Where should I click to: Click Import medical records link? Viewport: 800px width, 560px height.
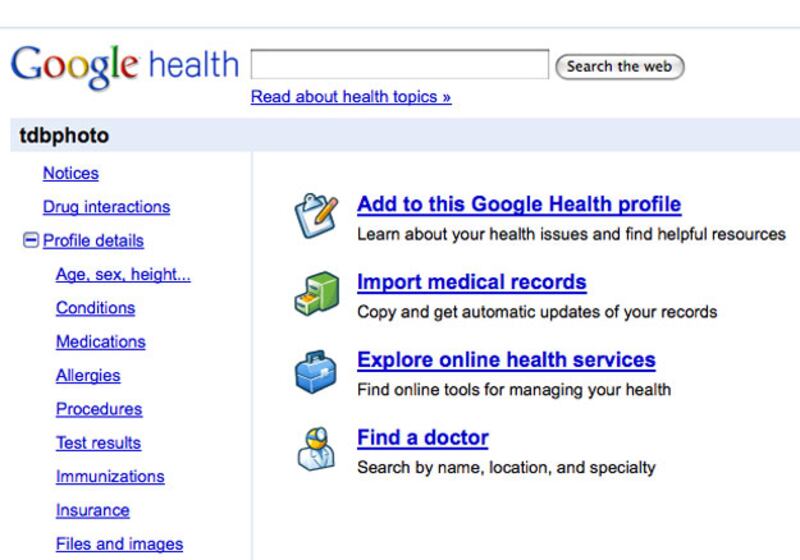click(471, 282)
